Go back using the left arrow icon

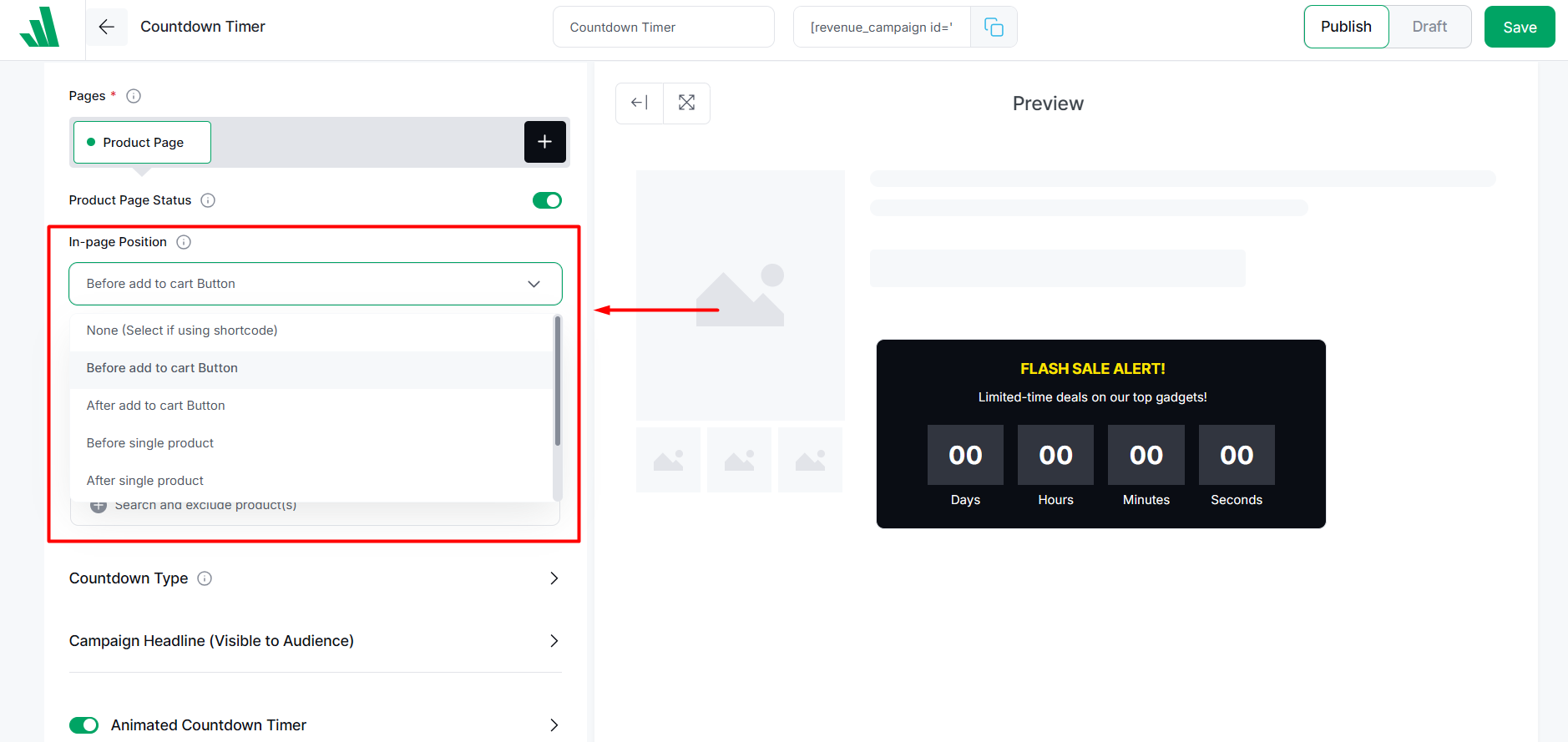107,27
